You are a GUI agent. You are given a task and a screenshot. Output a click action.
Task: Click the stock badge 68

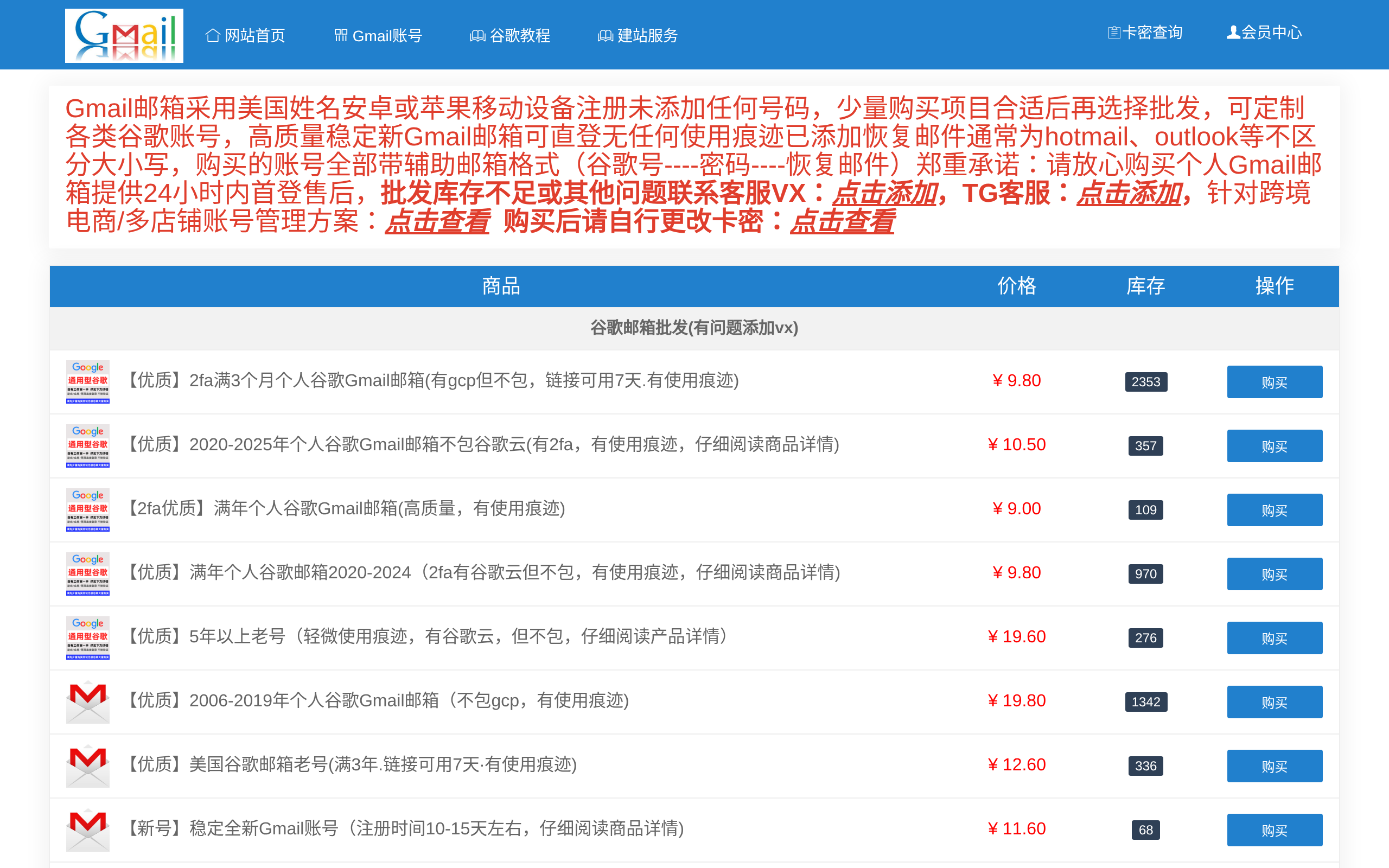pos(1145,829)
